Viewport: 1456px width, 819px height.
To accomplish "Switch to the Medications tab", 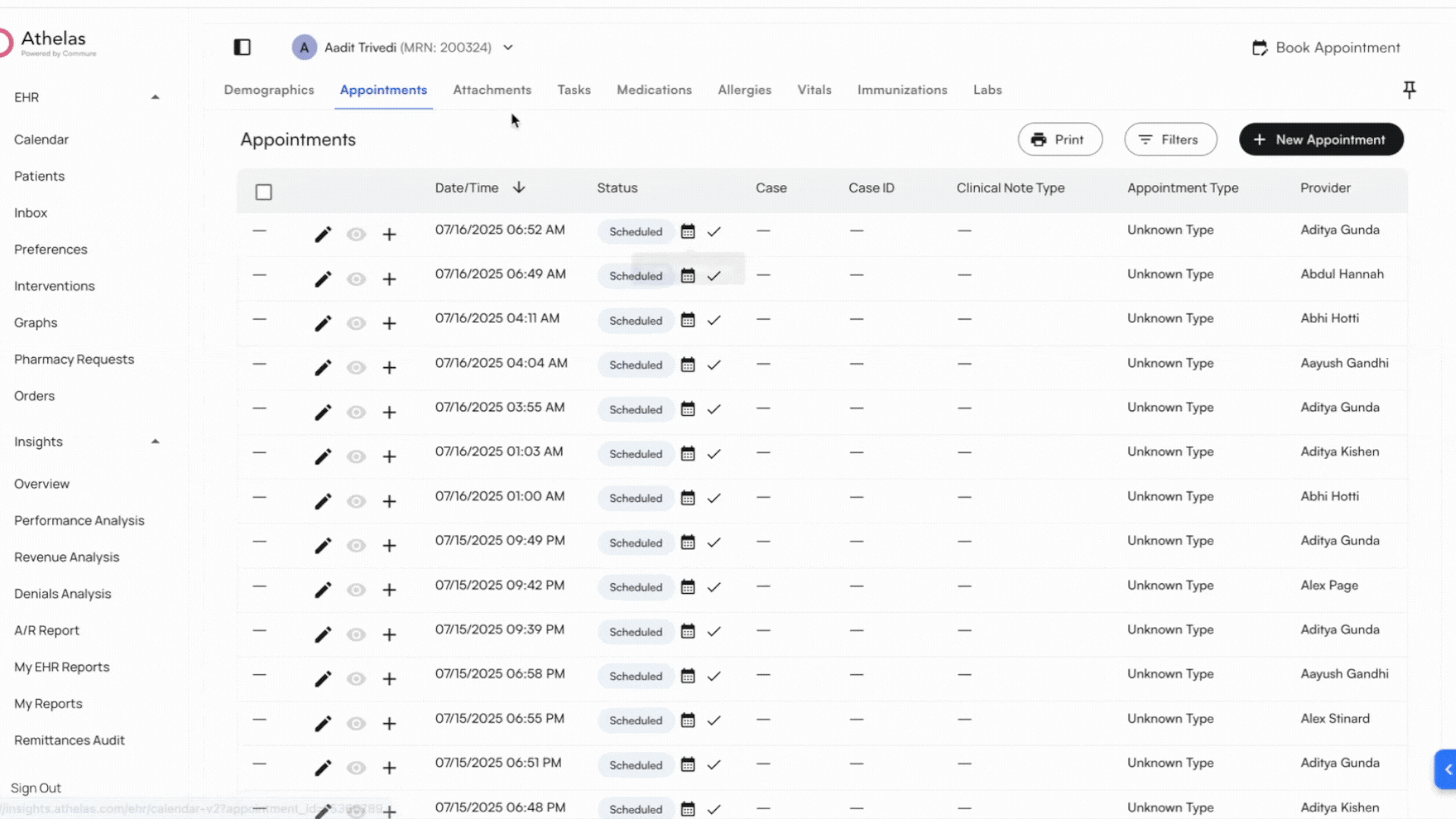I will click(x=654, y=89).
